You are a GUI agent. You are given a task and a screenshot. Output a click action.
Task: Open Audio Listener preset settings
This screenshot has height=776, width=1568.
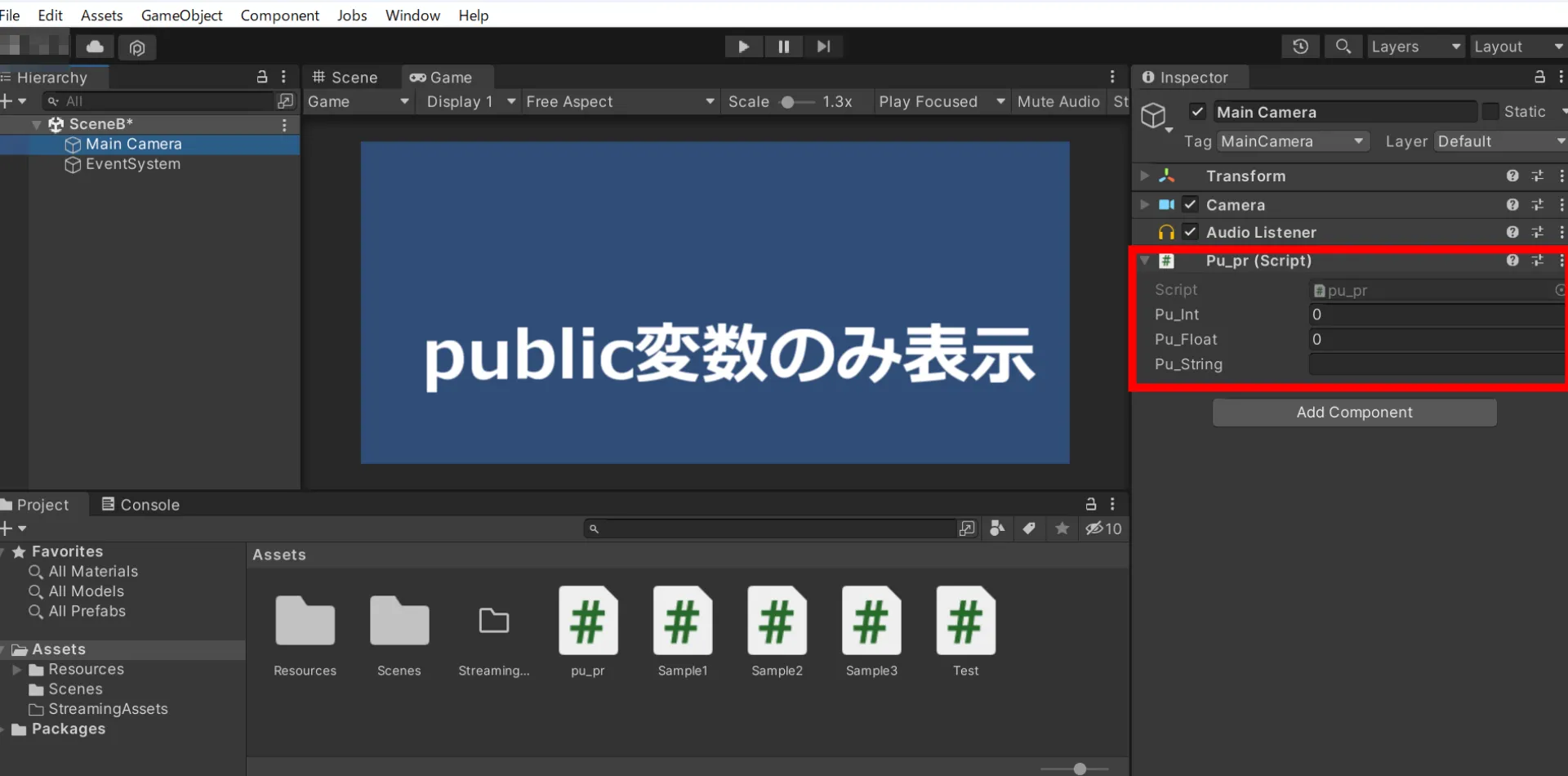pos(1538,232)
